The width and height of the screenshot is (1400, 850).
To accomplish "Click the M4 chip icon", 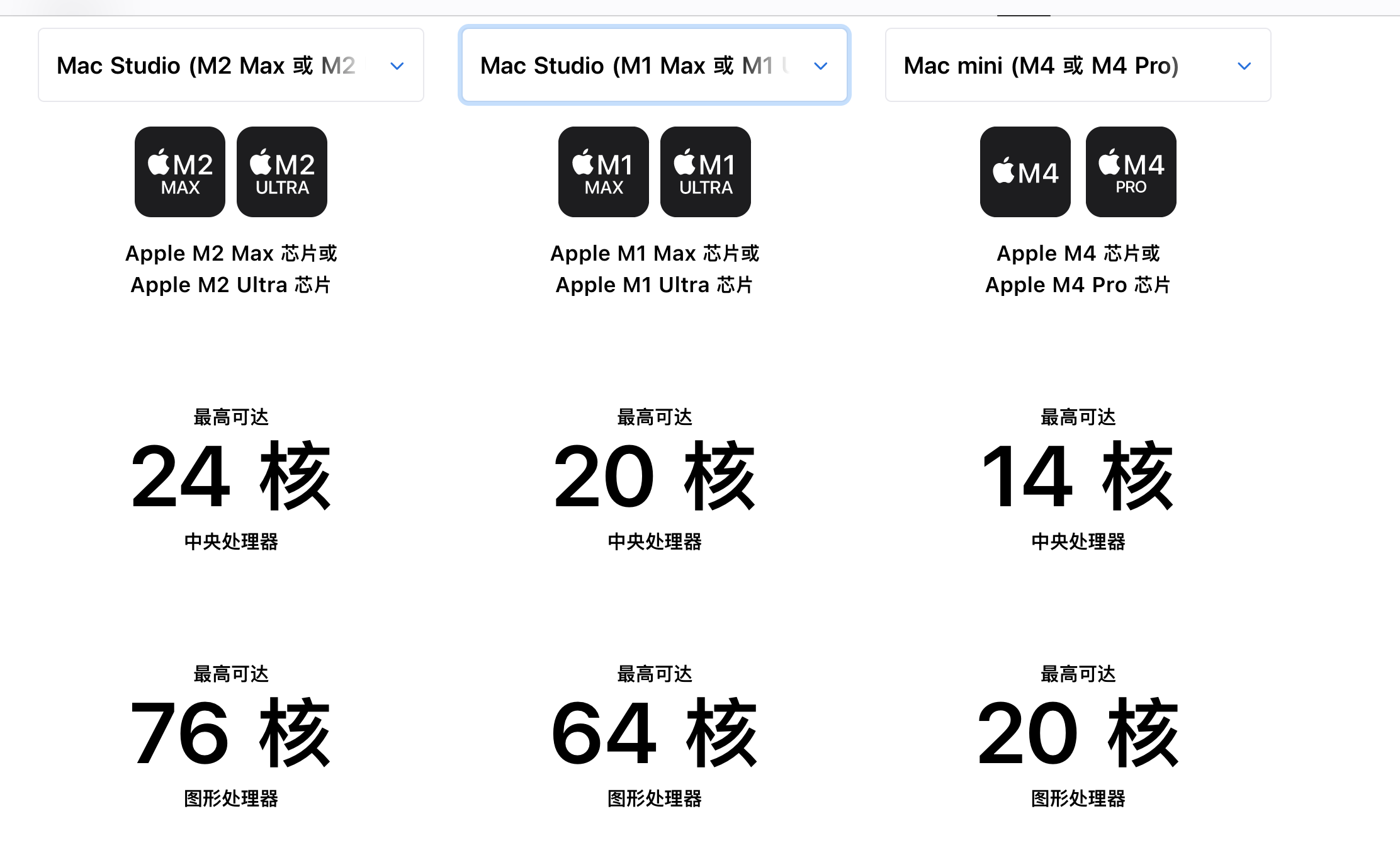I will tap(1025, 172).
